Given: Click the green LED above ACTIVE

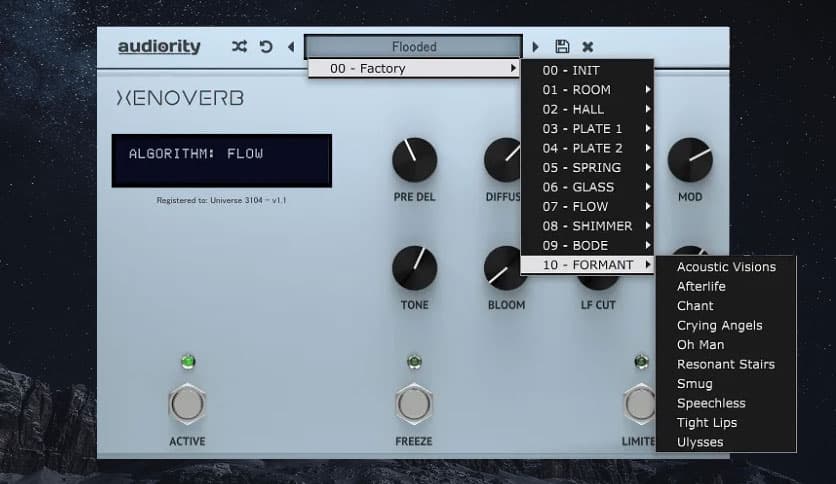Looking at the screenshot, I should point(188,362).
